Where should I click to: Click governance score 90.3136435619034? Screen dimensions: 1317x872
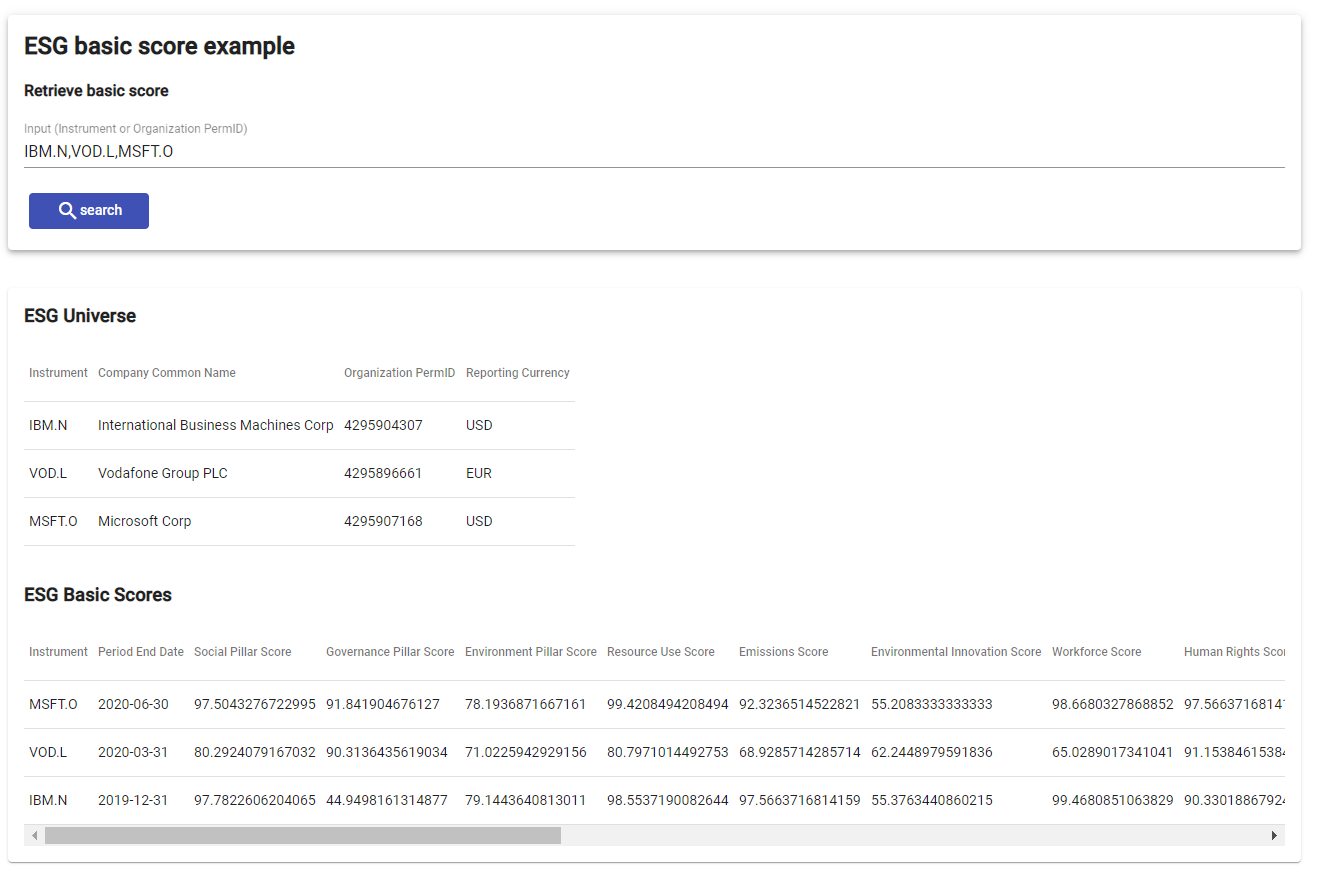pos(387,752)
